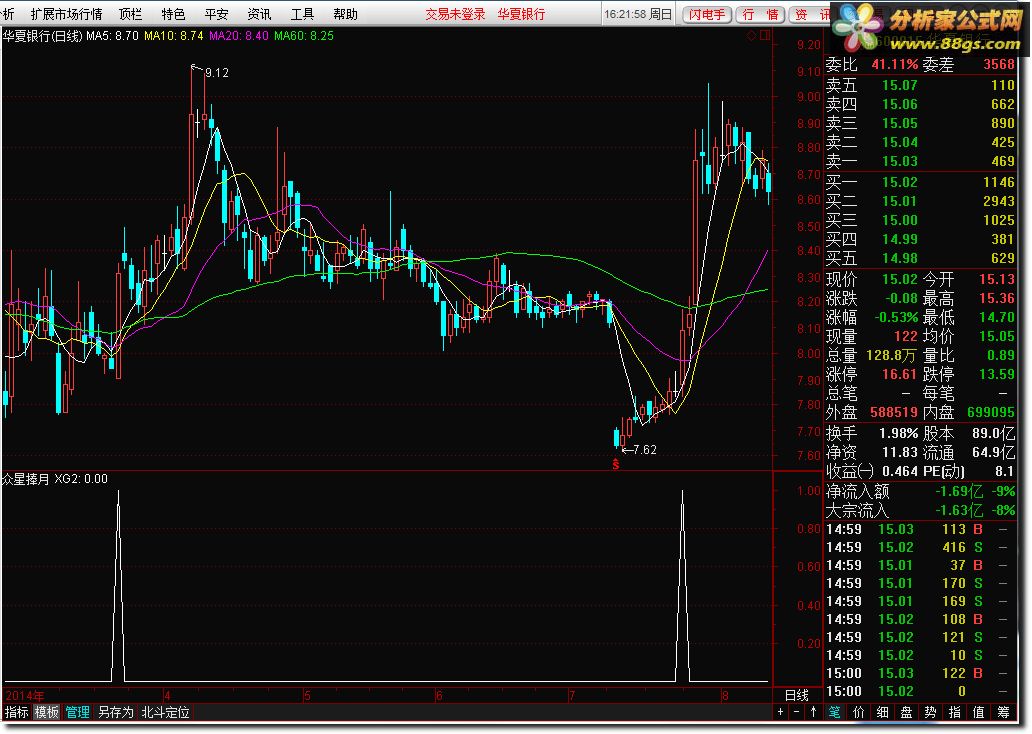Click the 委比 41.11% value
The width and height of the screenshot is (1032, 734).
click(894, 65)
